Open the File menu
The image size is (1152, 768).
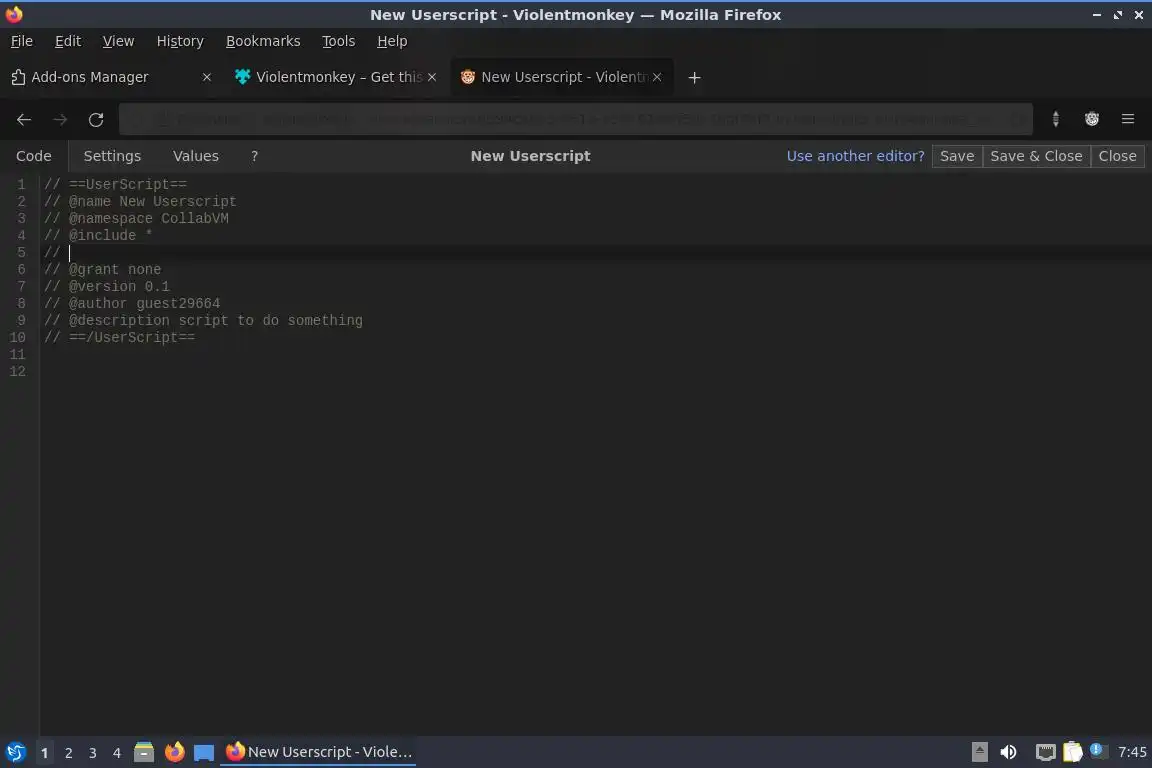tap(21, 41)
